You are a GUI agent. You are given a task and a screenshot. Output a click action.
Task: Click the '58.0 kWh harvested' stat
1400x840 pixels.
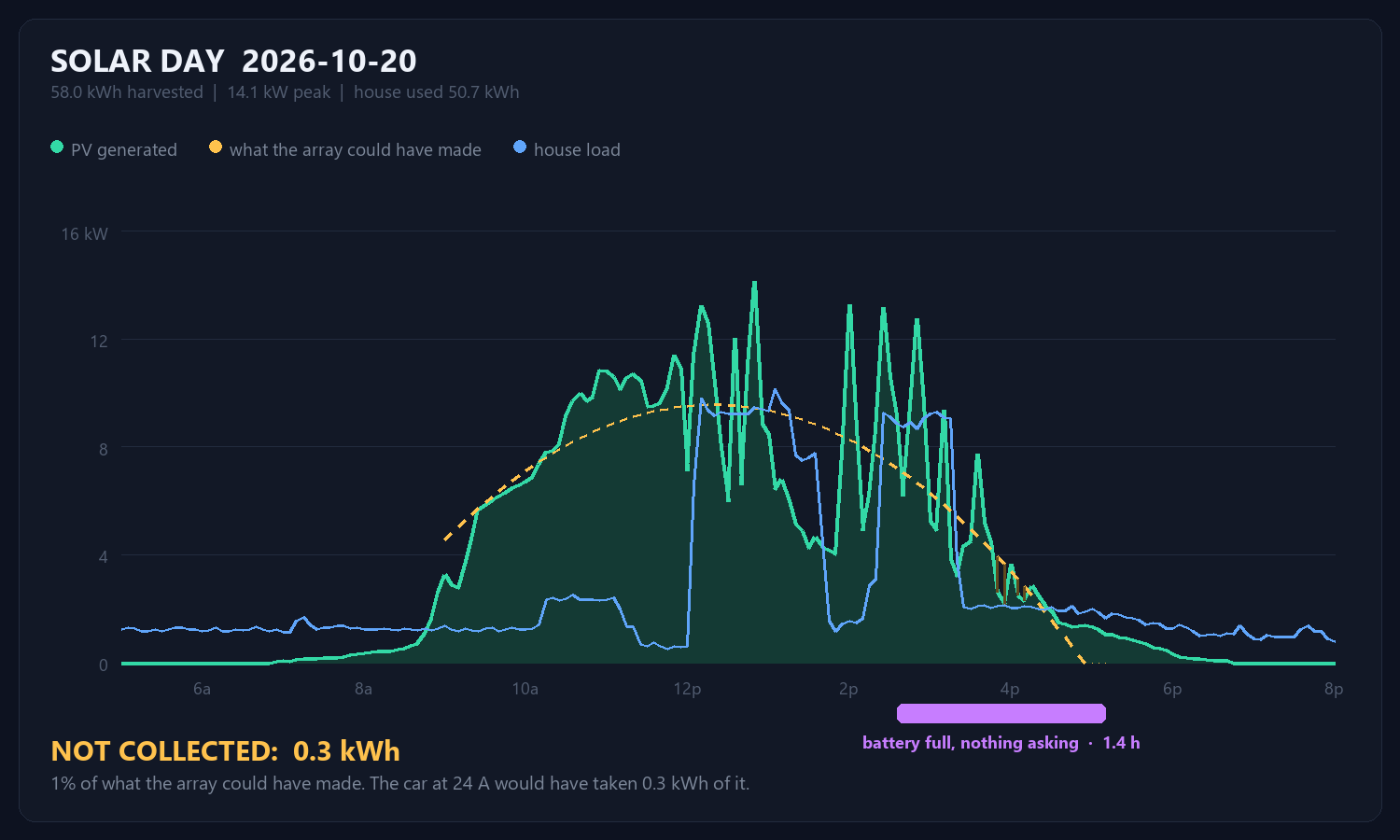coord(127,92)
